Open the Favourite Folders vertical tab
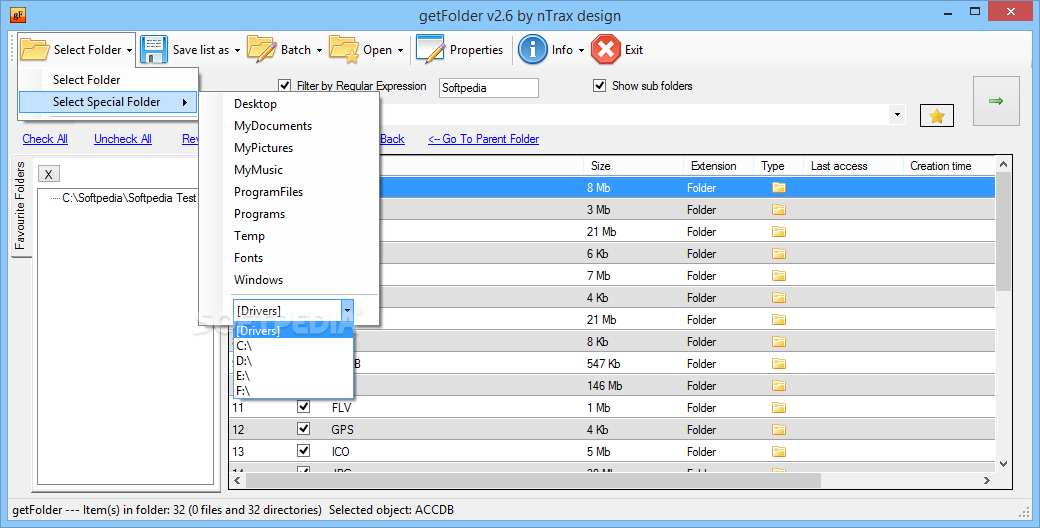This screenshot has height=528, width=1040. (21, 205)
